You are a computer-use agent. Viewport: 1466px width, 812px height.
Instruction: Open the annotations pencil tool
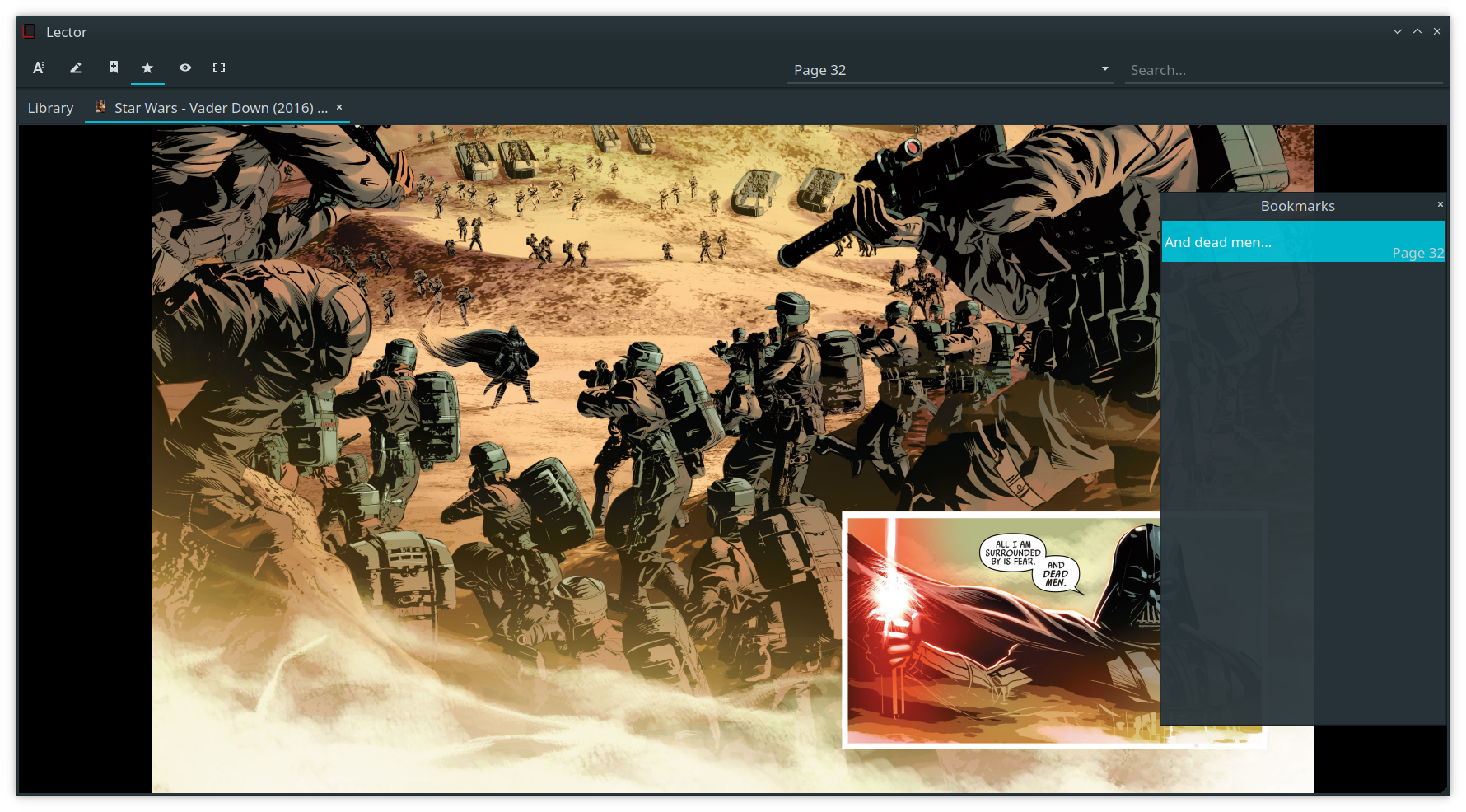click(x=76, y=68)
